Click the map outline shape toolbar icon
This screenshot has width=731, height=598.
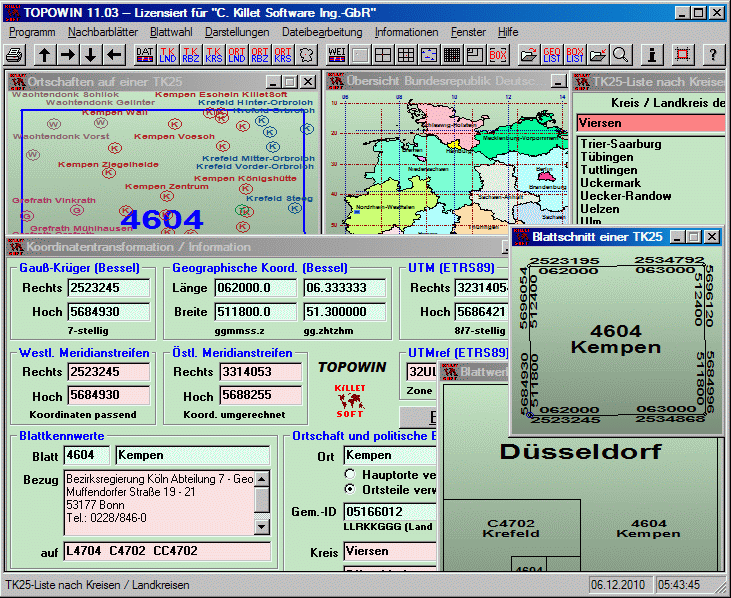306,55
